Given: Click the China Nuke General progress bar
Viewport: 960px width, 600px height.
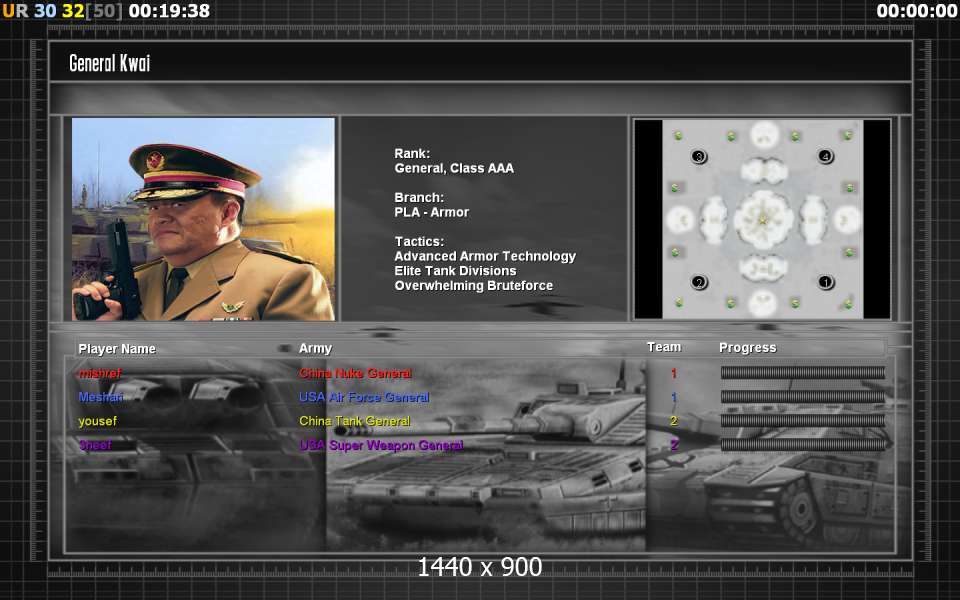Looking at the screenshot, I should click(x=802, y=373).
